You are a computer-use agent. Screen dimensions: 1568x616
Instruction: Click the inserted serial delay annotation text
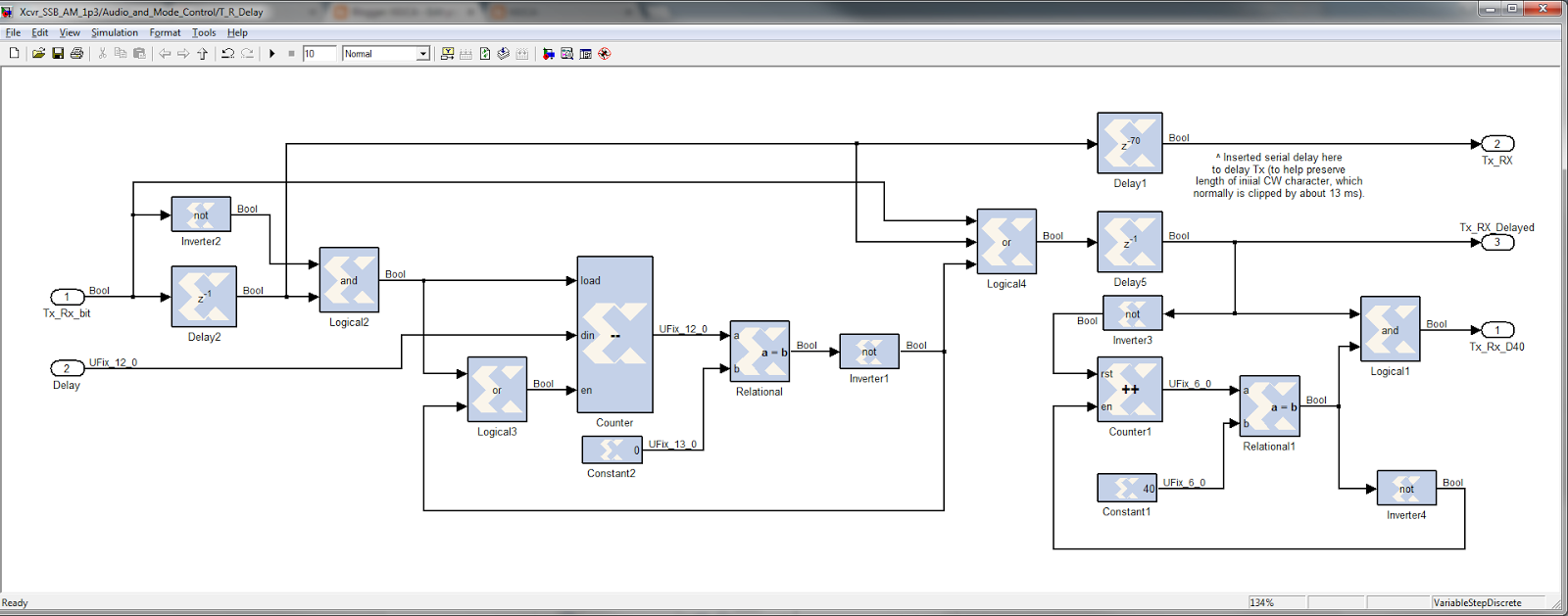(x=1279, y=175)
